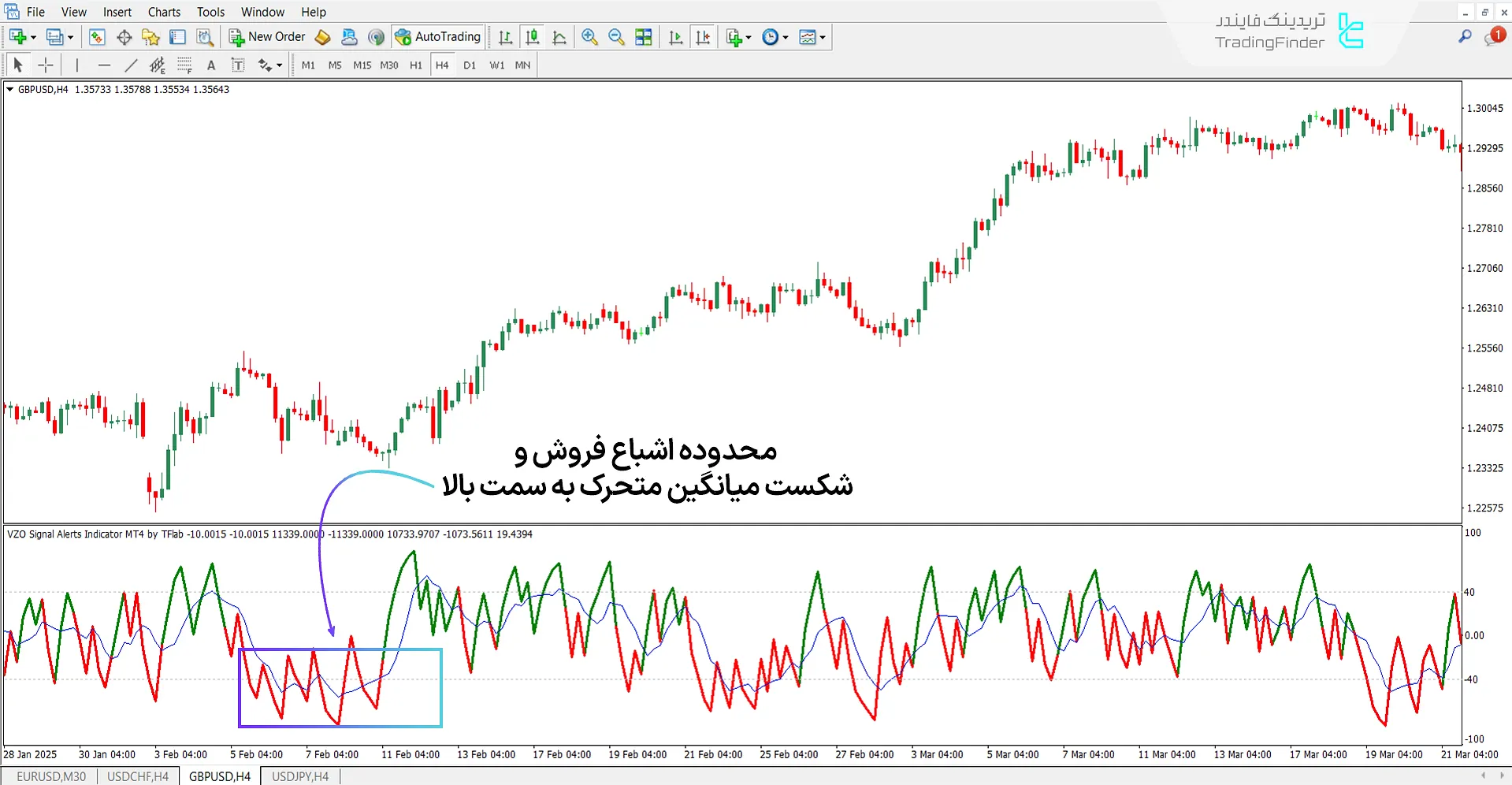Open the Strategy Tester panel
1512x785 pixels.
(x=204, y=37)
